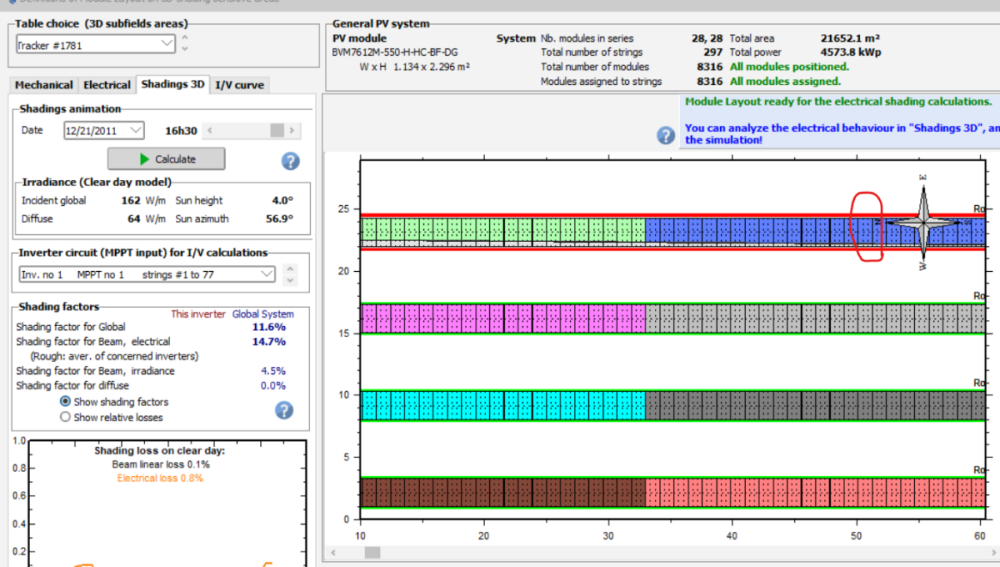Switch to the Electrical tab
This screenshot has width=1000, height=567.
107,85
